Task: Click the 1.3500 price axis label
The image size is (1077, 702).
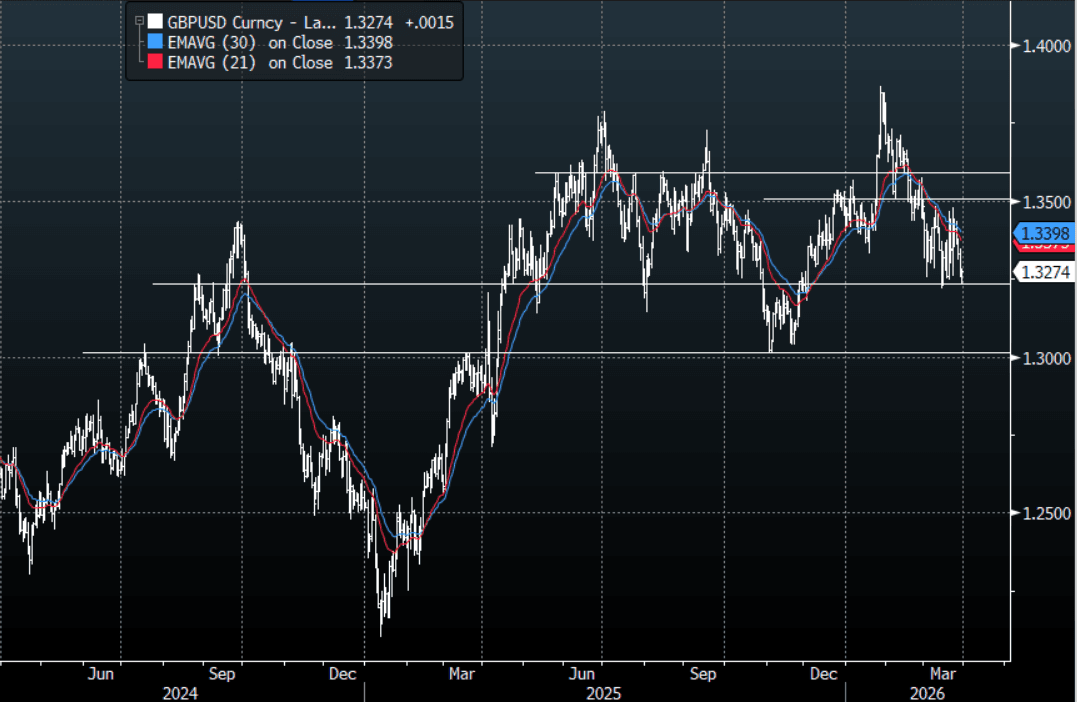Action: (x=1045, y=201)
